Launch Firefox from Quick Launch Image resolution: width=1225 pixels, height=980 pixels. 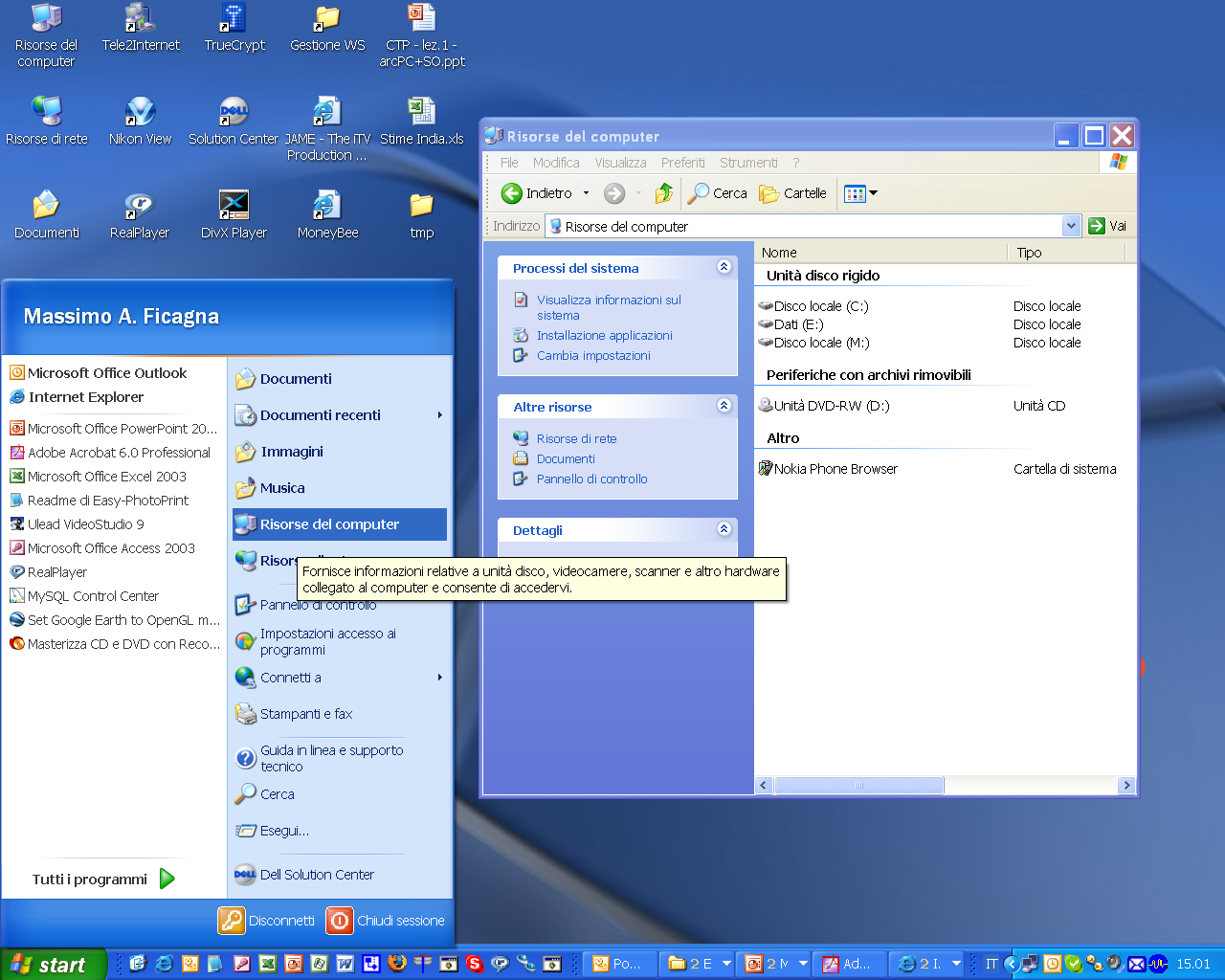pos(397,964)
